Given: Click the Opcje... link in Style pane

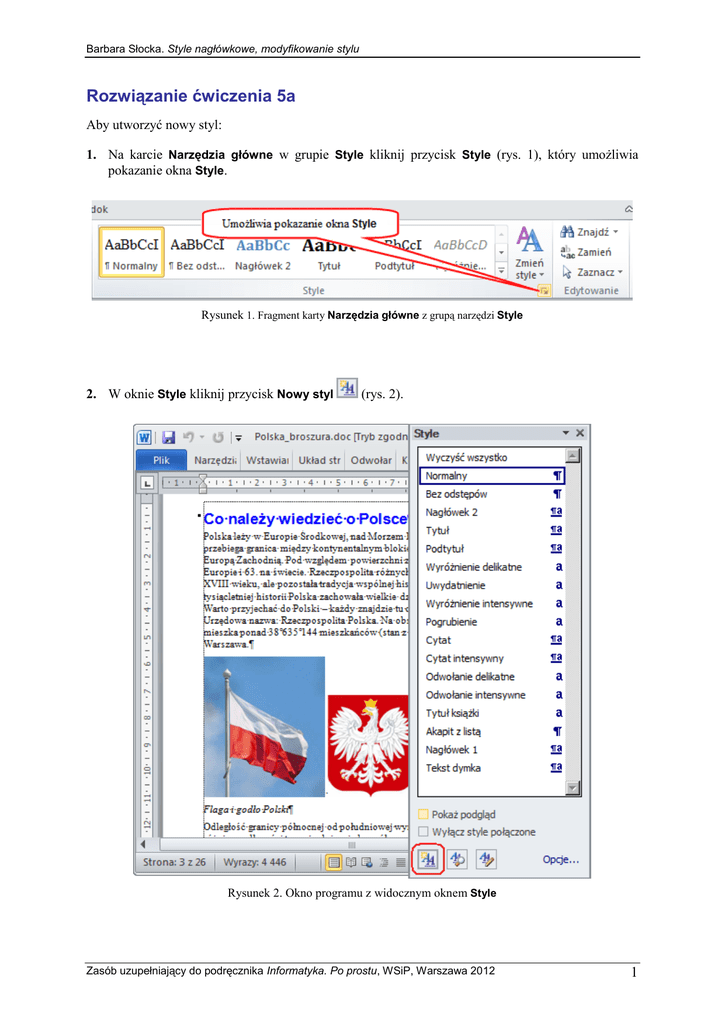Looking at the screenshot, I should click(560, 859).
